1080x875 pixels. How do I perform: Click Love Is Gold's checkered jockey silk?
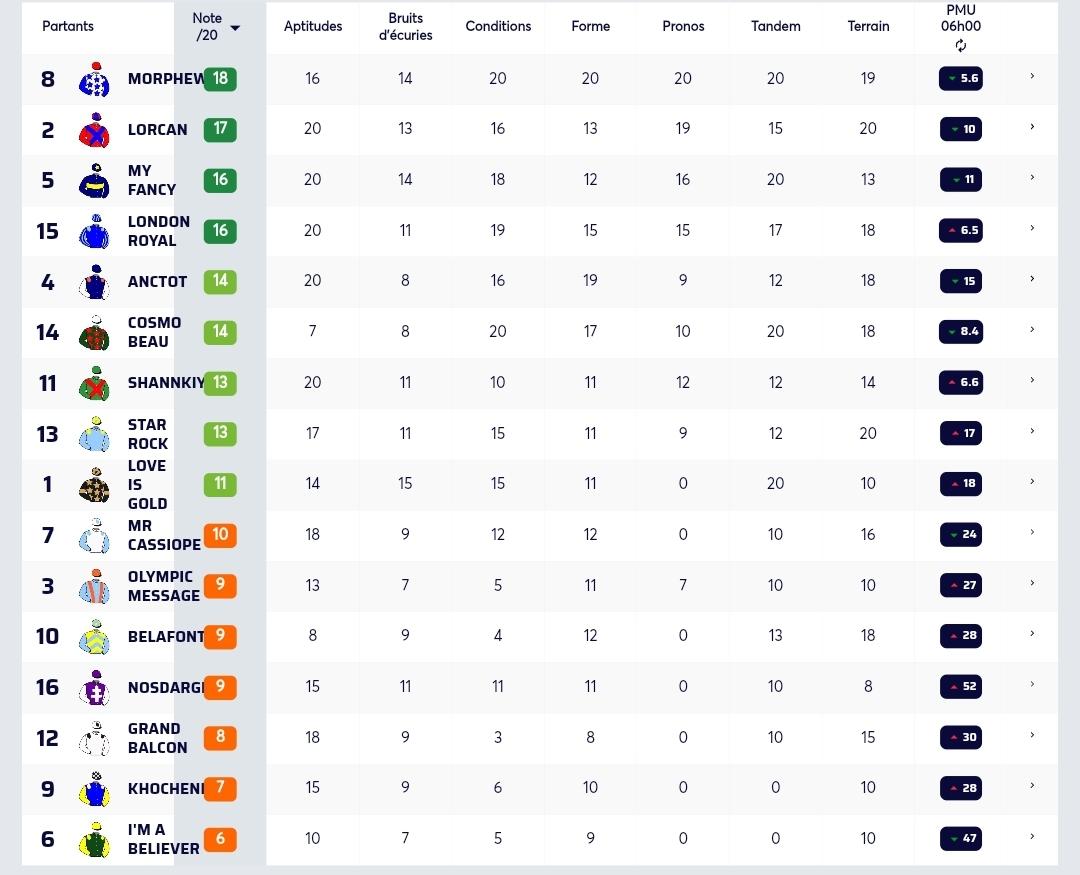(94, 484)
